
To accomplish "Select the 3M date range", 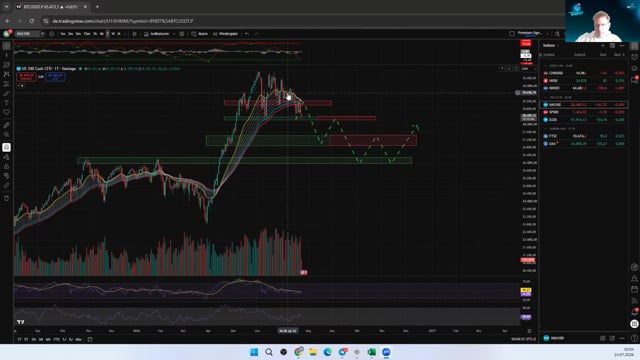I will click(x=41, y=339).
